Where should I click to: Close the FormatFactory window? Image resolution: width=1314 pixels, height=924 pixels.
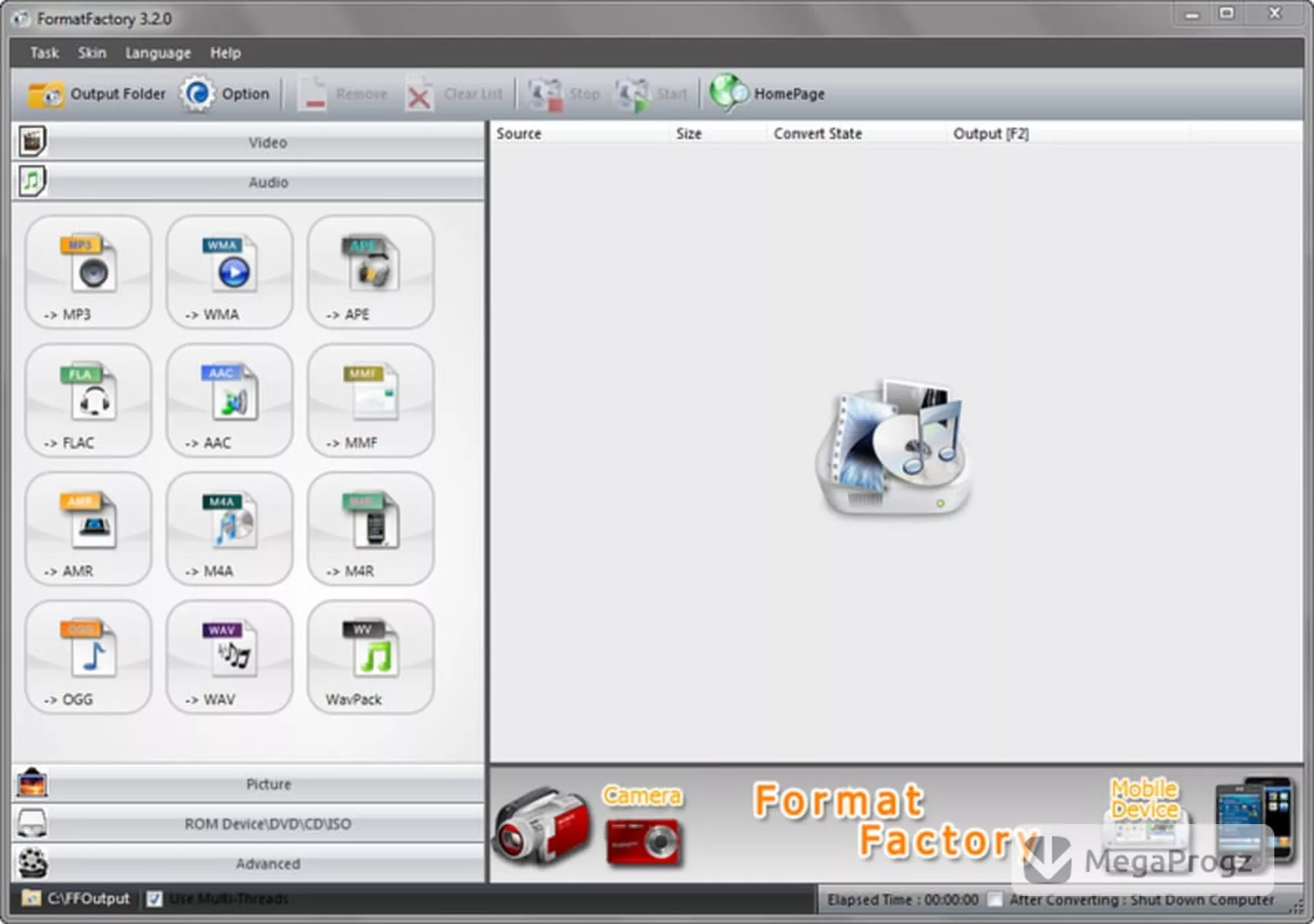[1275, 14]
